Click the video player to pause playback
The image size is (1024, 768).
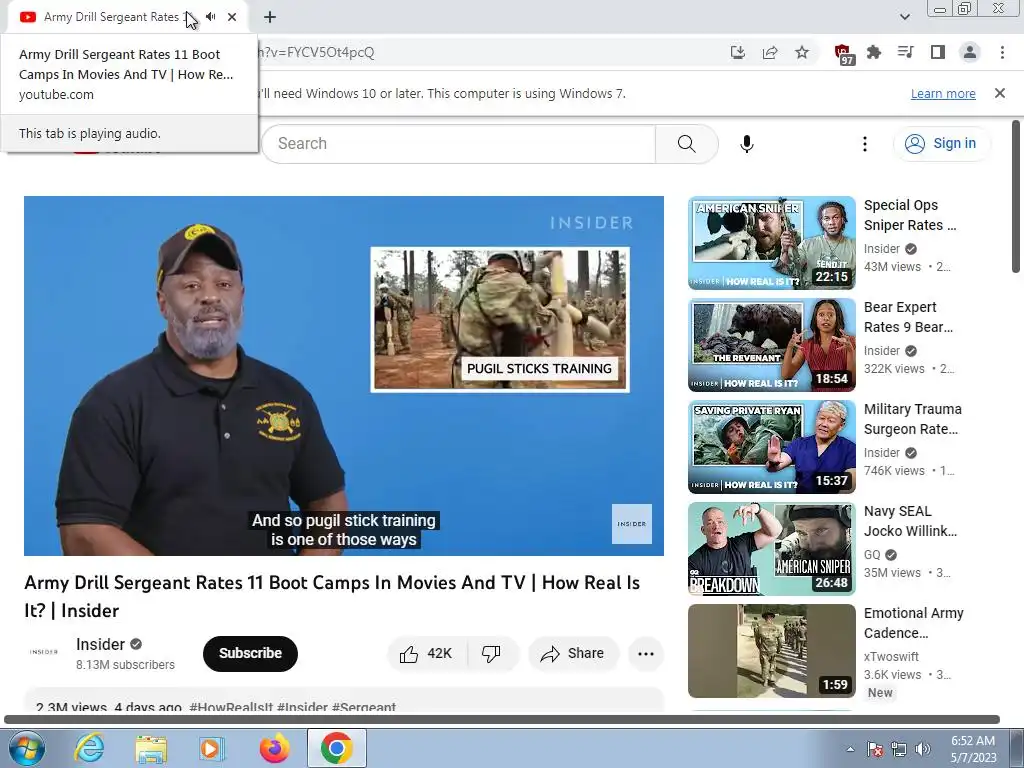tap(344, 376)
